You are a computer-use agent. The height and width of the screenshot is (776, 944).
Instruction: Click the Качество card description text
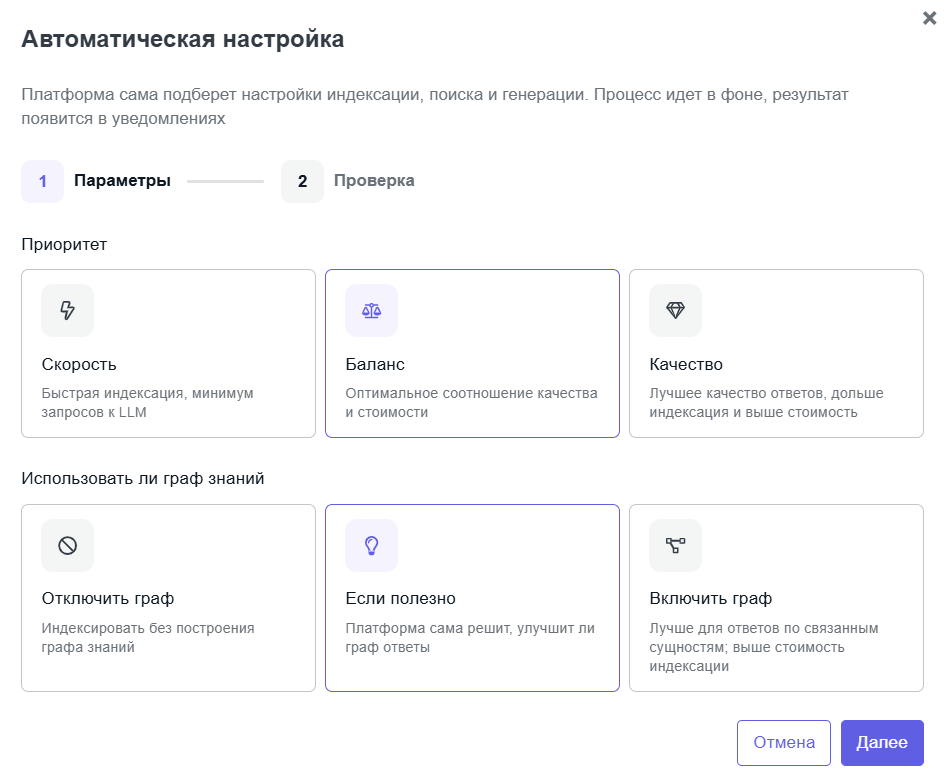766,403
